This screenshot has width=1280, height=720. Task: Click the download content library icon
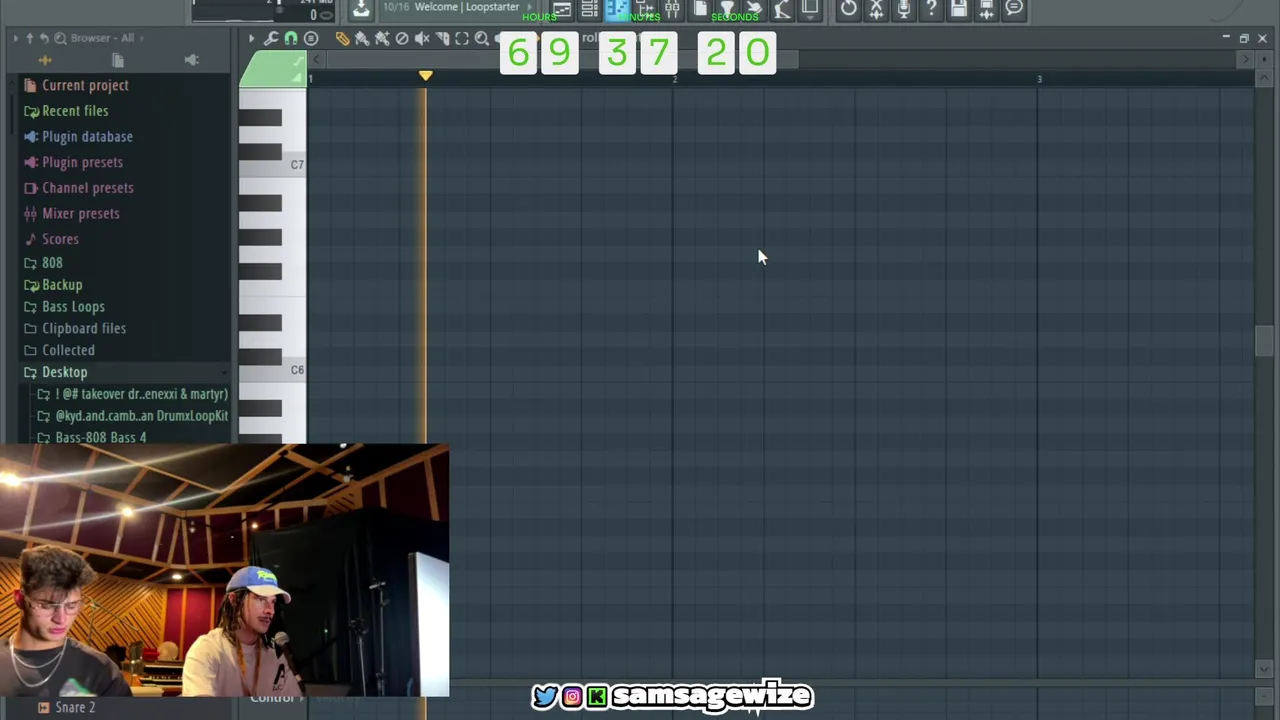click(x=361, y=9)
